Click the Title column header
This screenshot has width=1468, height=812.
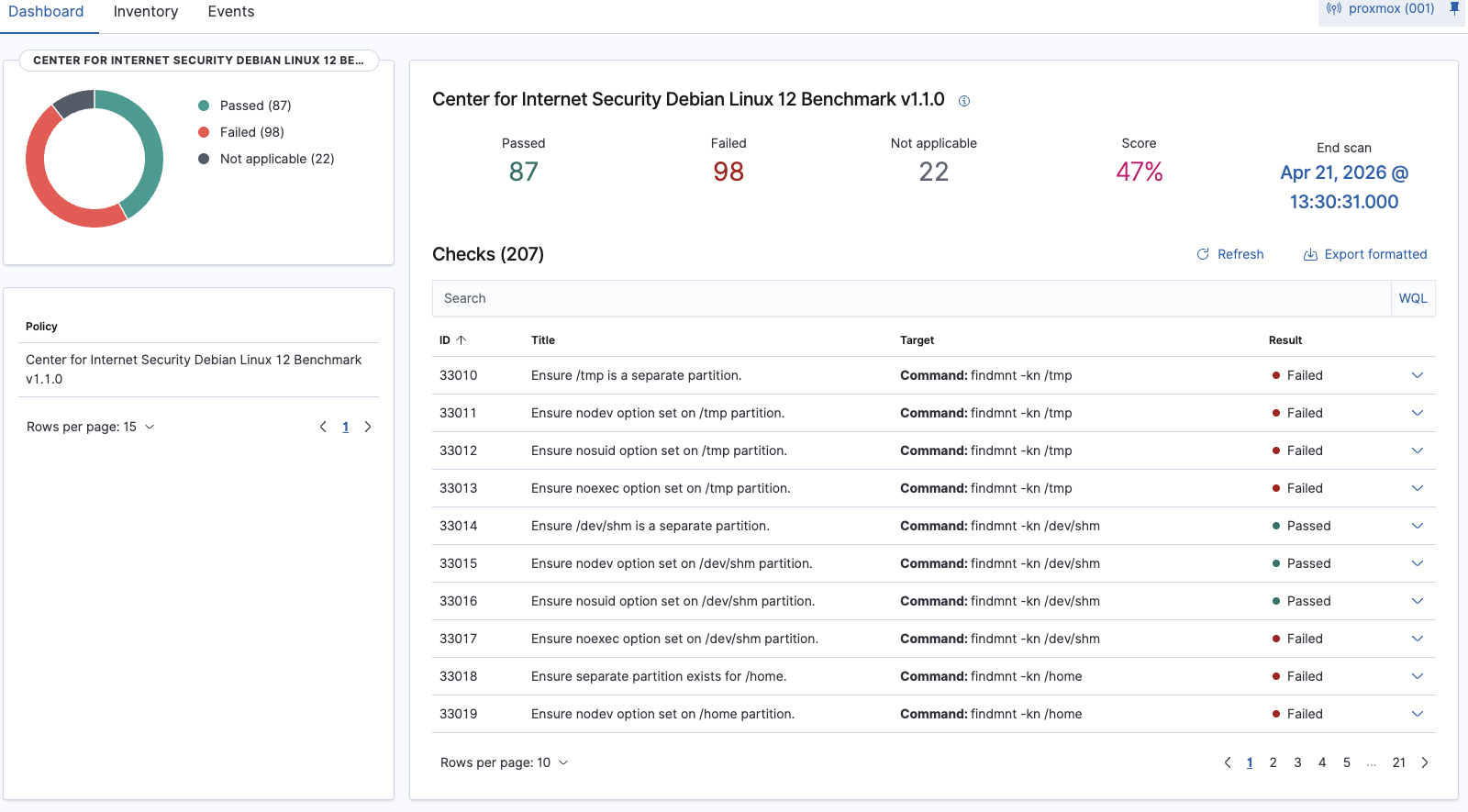click(543, 340)
